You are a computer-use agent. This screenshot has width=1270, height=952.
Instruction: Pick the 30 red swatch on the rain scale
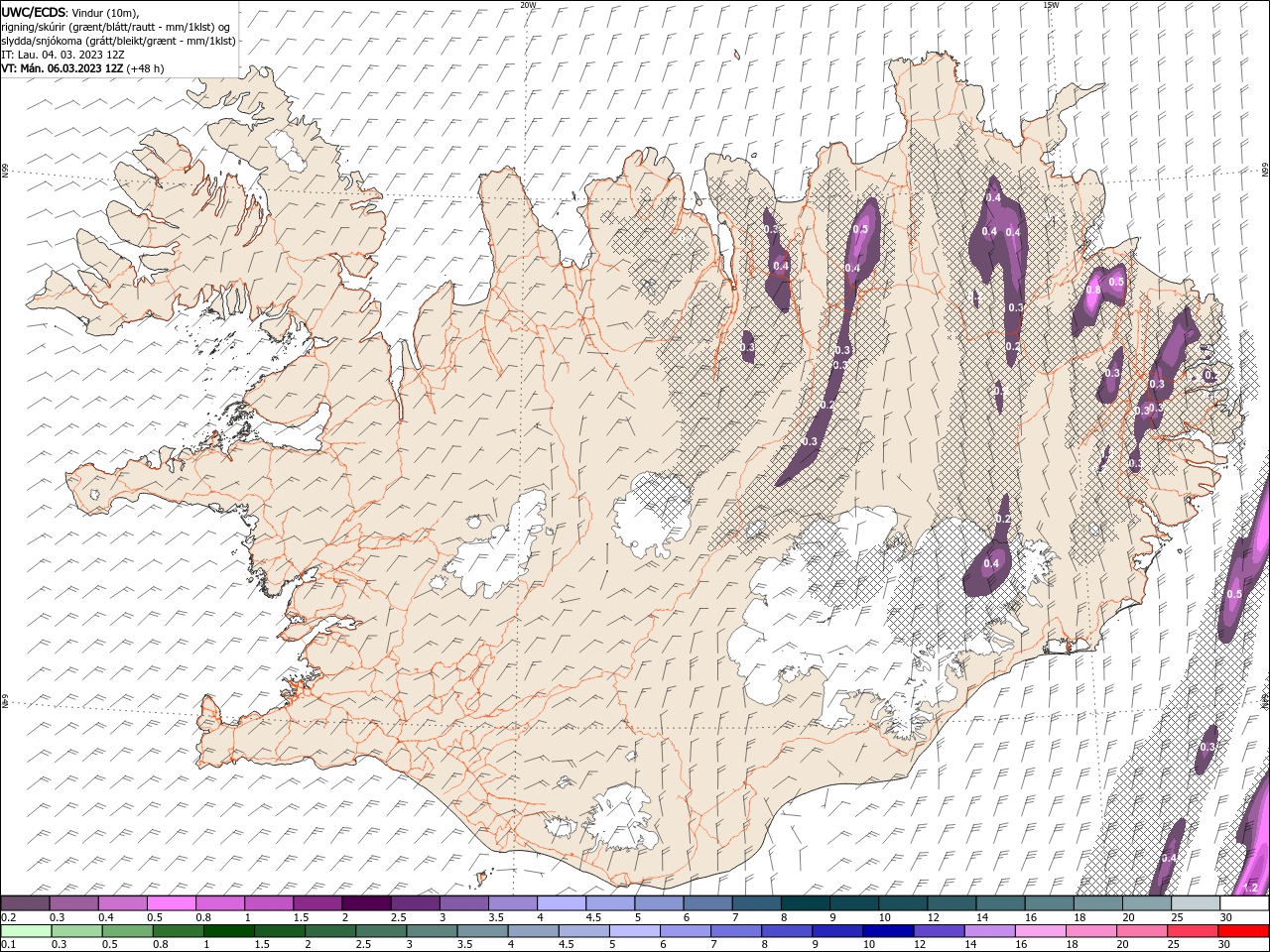click(x=1242, y=930)
